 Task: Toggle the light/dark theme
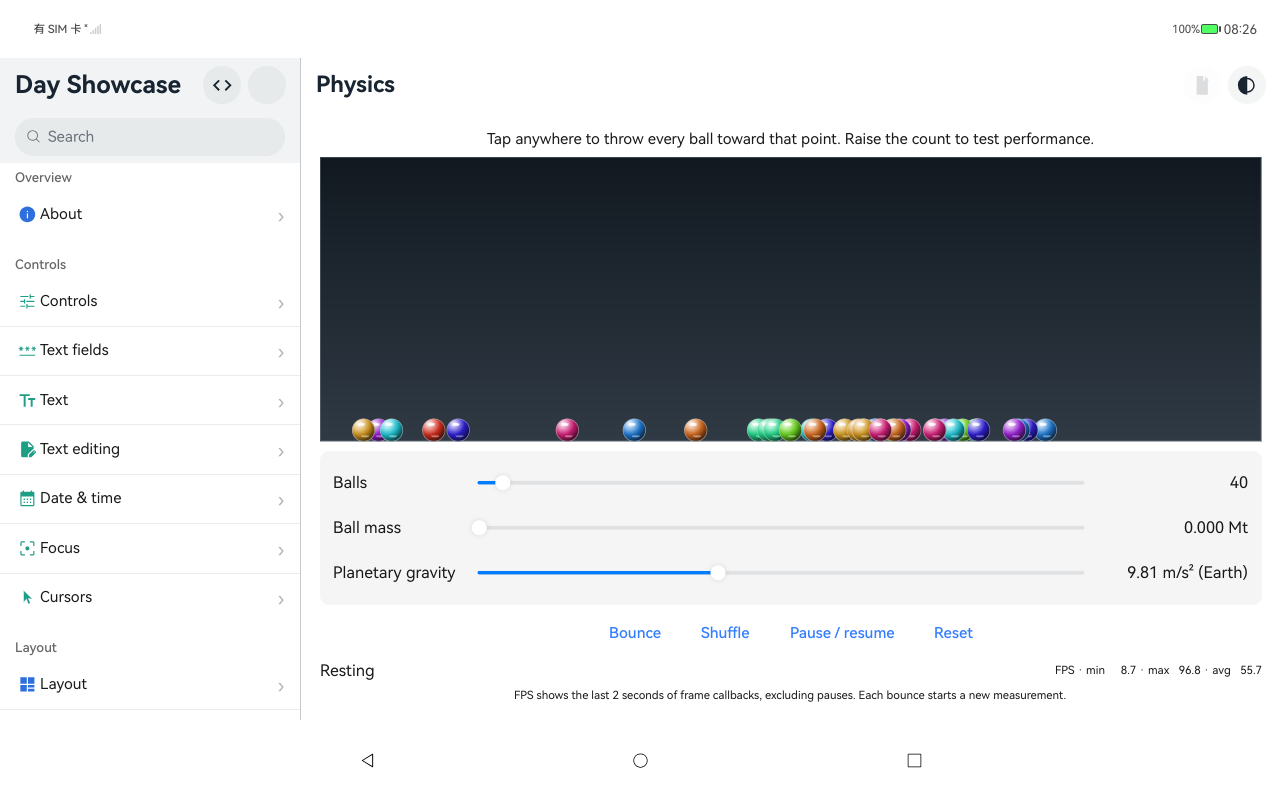tap(1246, 85)
